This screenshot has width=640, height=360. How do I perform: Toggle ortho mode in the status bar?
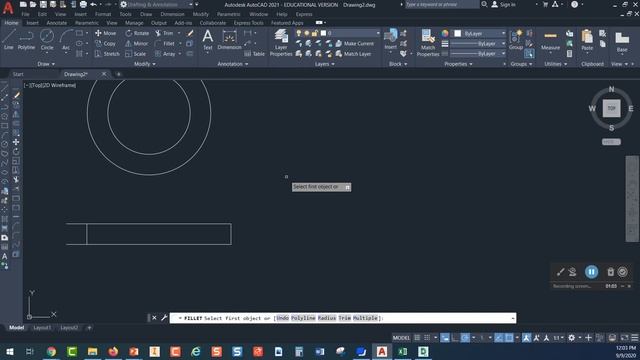tap(455, 338)
